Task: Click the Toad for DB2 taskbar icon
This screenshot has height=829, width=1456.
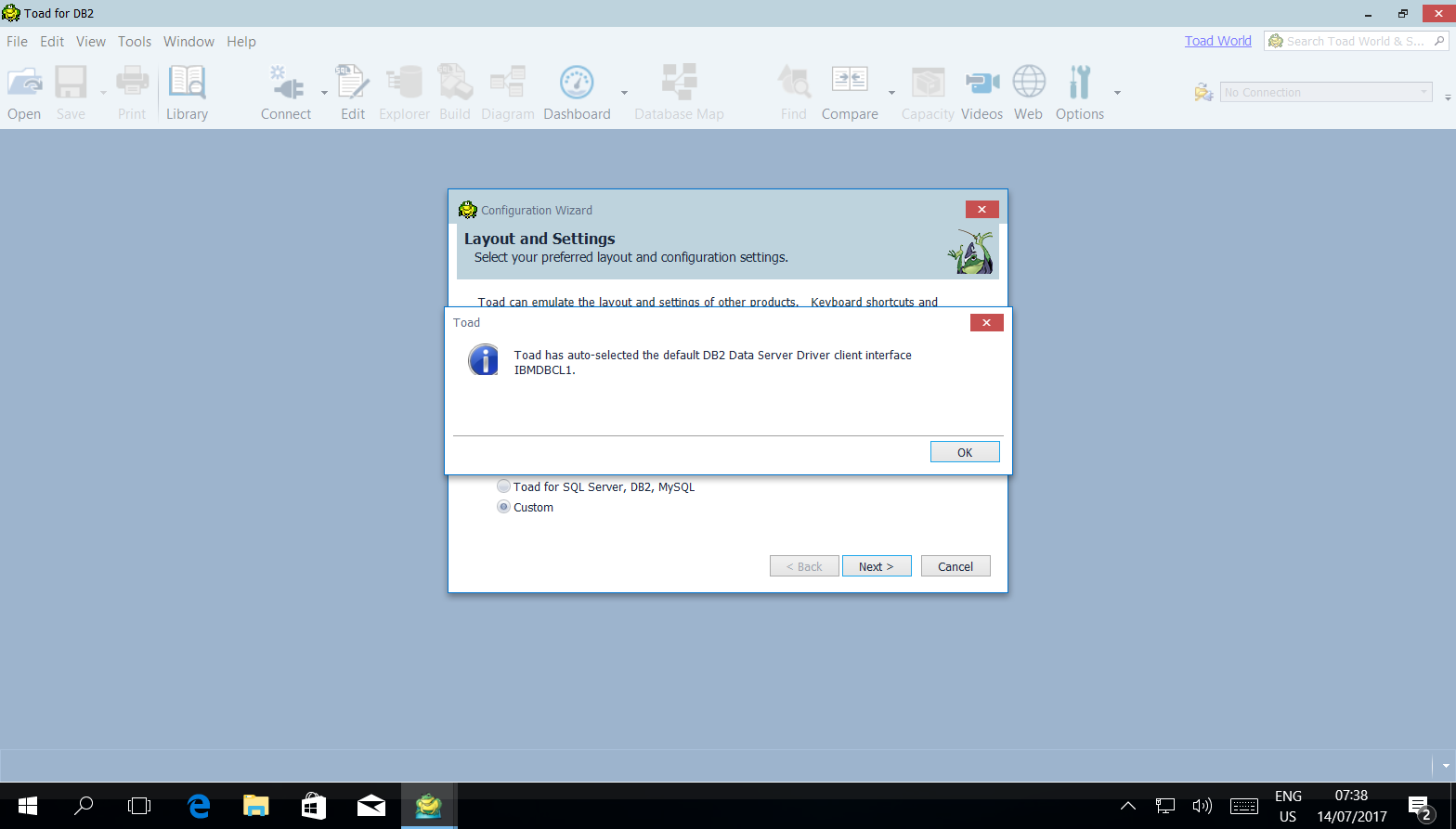Action: tap(428, 805)
